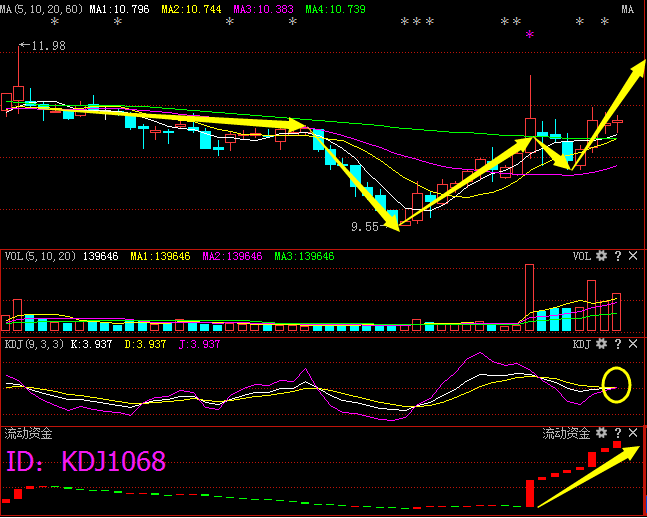647x518 pixels.
Task: Click the MA4:10.739 value
Action: (x=335, y=9)
